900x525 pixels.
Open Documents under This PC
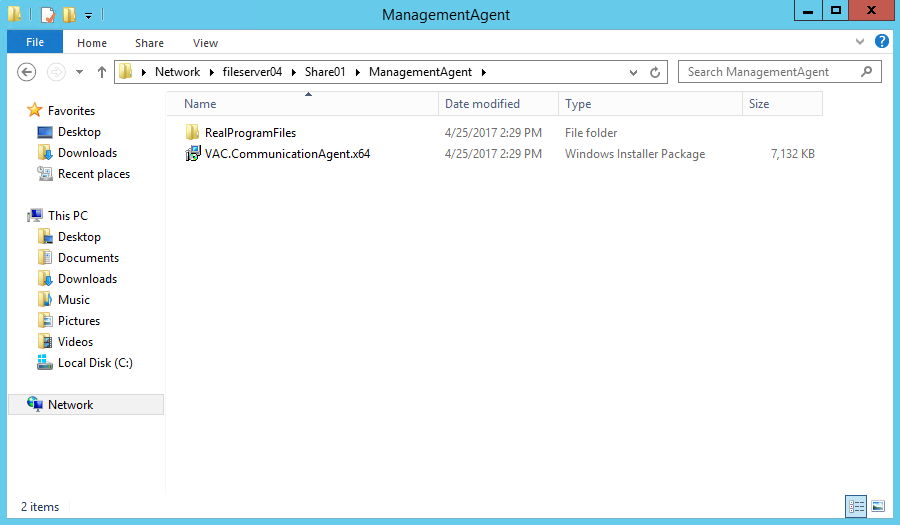[x=88, y=258]
